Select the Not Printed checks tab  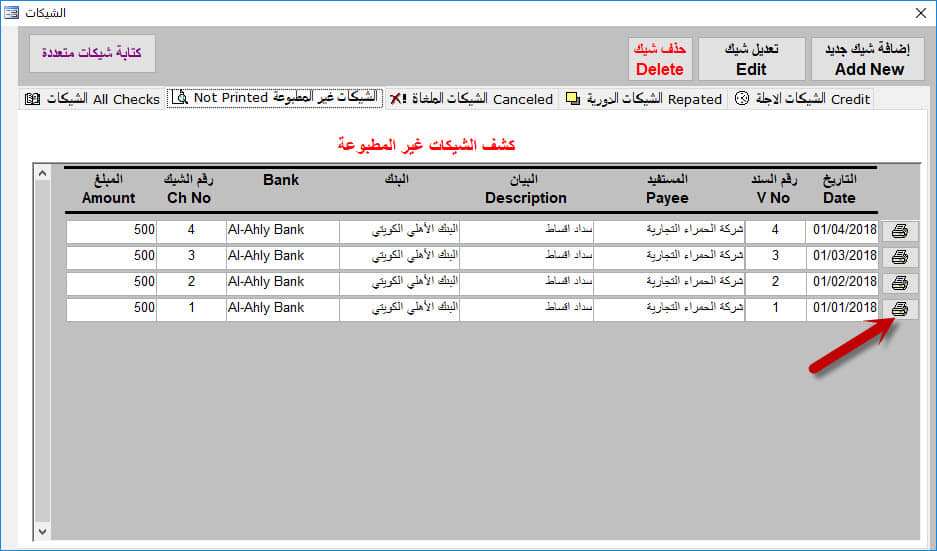[x=275, y=98]
